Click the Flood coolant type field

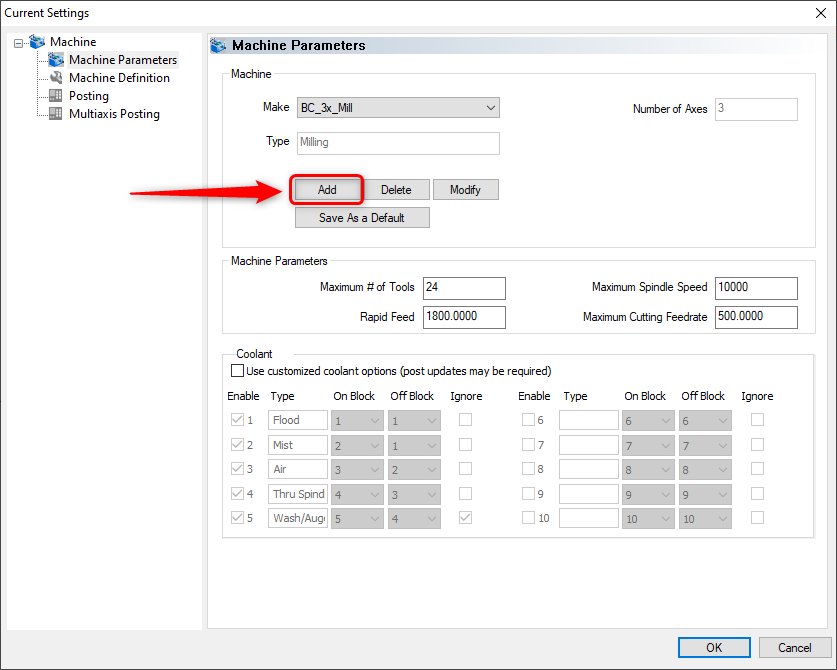(x=298, y=420)
